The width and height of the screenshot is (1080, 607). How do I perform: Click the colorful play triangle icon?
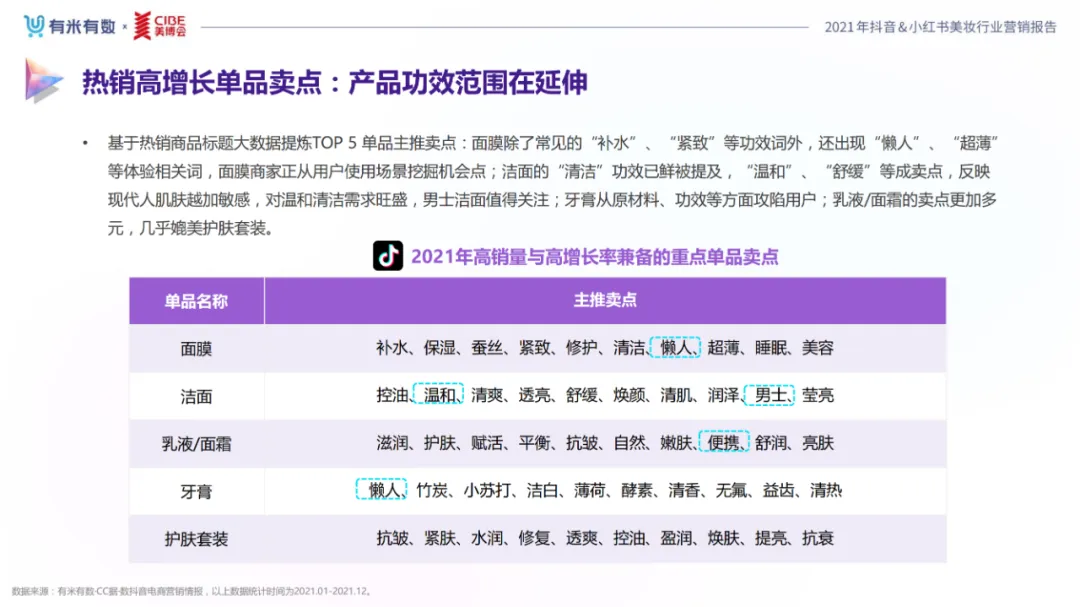point(43,81)
